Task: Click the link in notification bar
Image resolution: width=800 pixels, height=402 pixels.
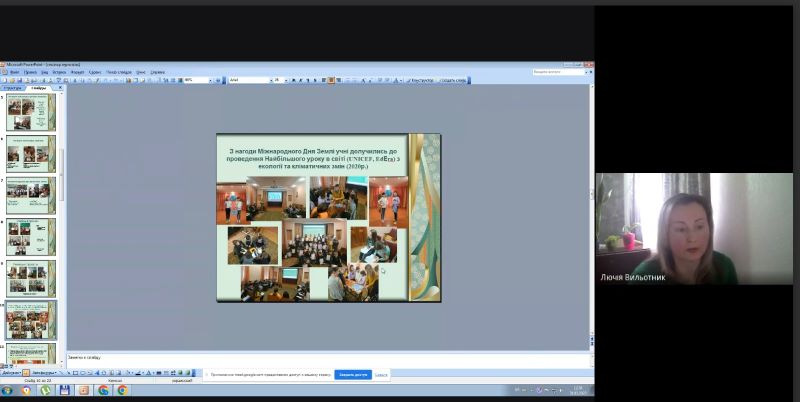Action: 381,375
